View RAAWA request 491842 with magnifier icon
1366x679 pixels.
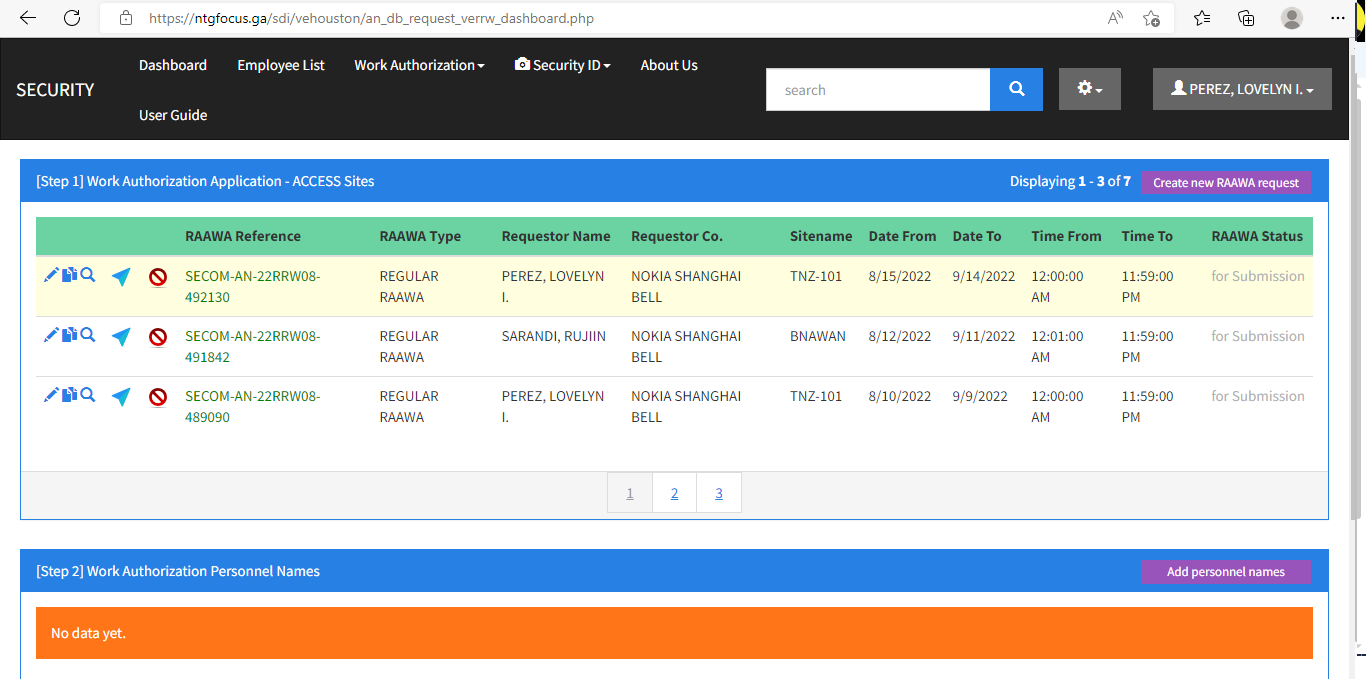tap(88, 335)
